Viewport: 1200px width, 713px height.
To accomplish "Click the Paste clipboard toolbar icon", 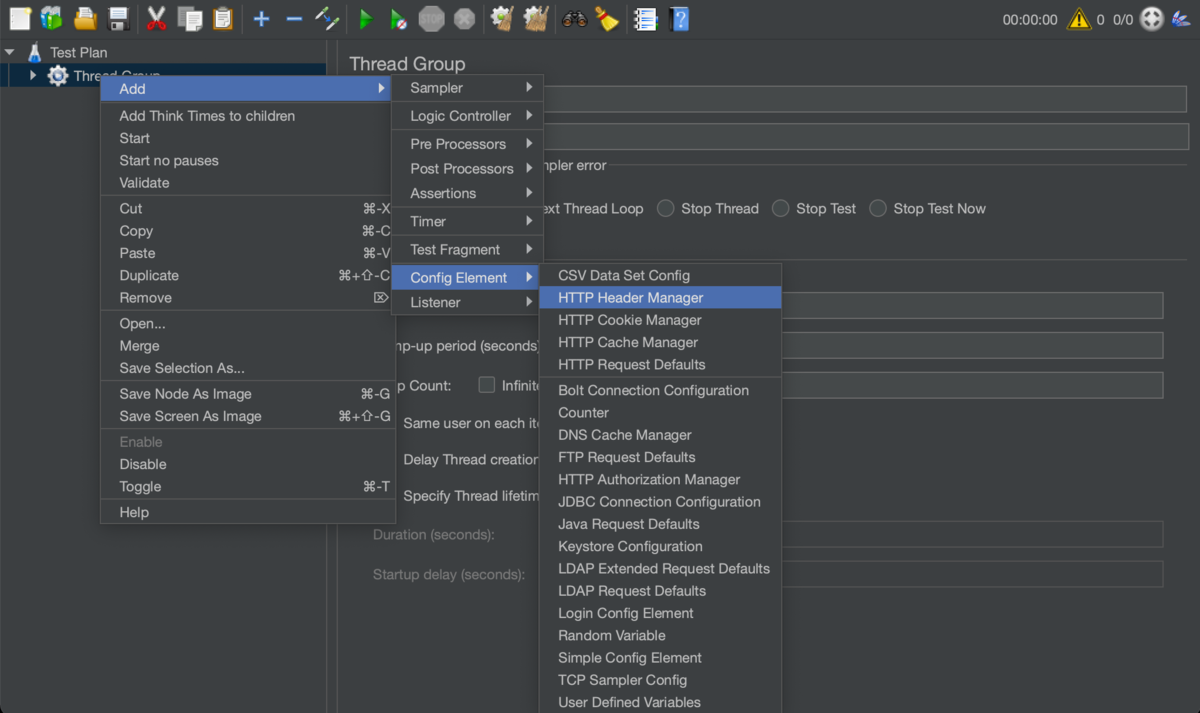I will [x=222, y=18].
